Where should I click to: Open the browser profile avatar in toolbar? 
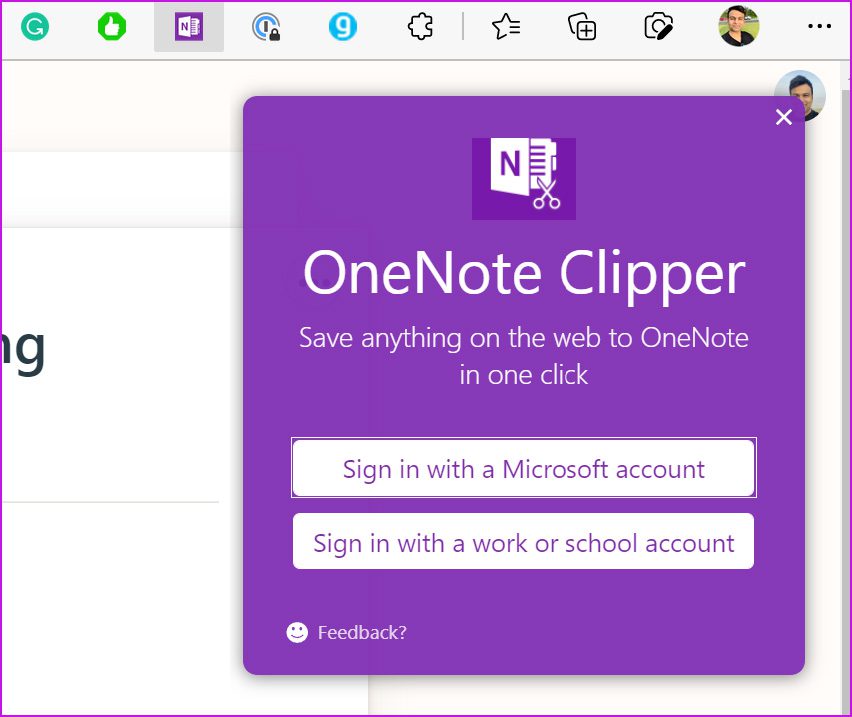point(738,27)
